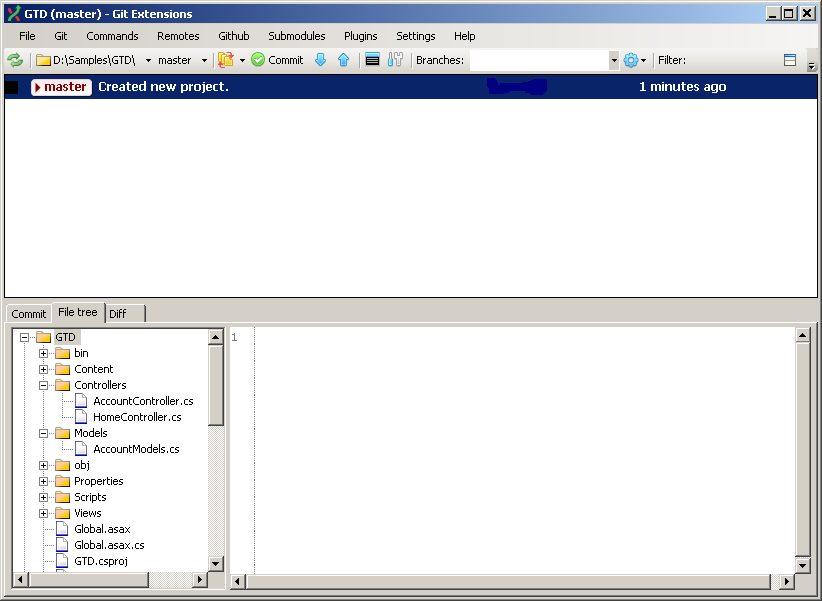
Task: Switch to the Commit tab
Action: pyautogui.click(x=29, y=314)
